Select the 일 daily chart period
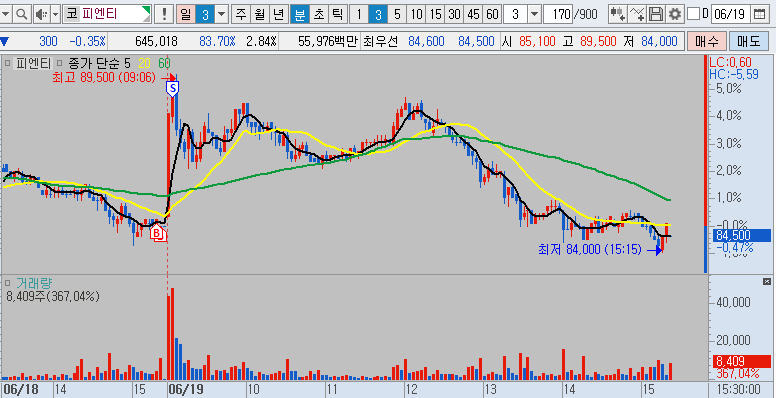 [186, 14]
